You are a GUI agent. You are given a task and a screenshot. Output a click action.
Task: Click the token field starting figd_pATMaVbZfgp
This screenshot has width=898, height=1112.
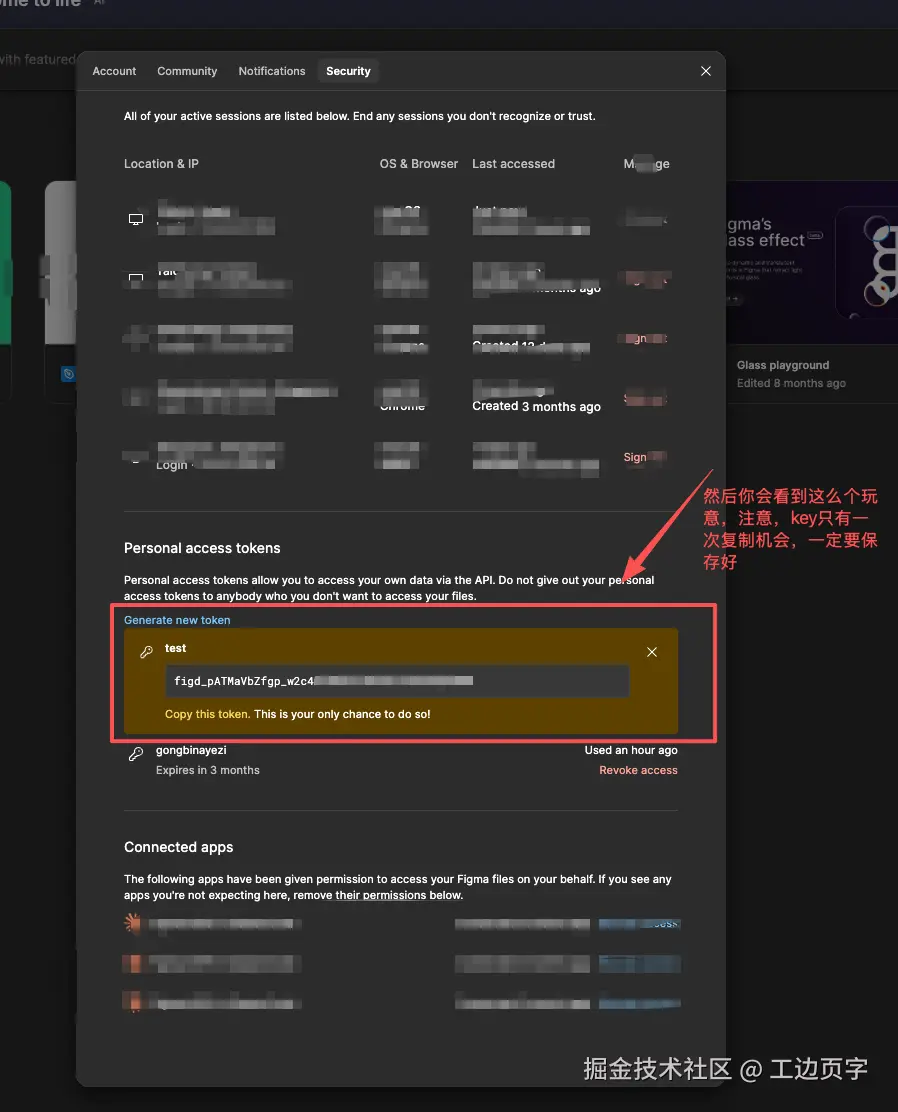[397, 681]
